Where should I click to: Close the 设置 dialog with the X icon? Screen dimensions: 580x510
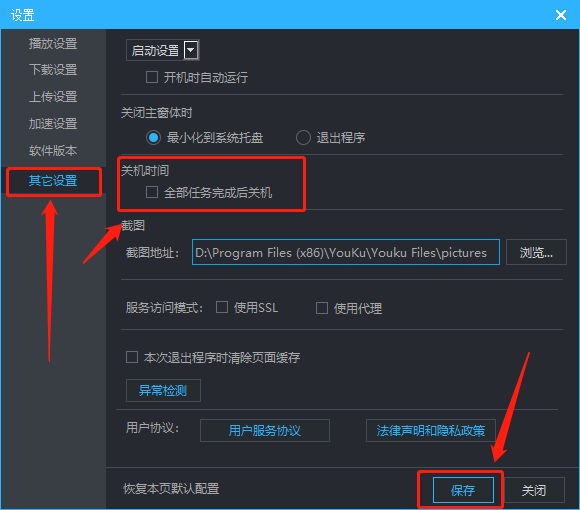coord(561,15)
